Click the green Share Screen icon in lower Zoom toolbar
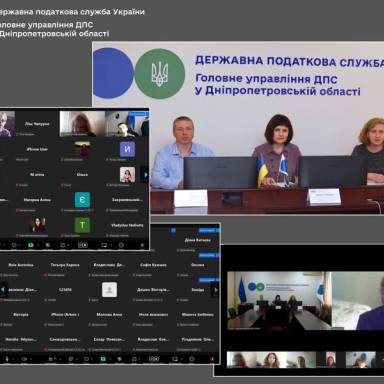 (x=103, y=359)
